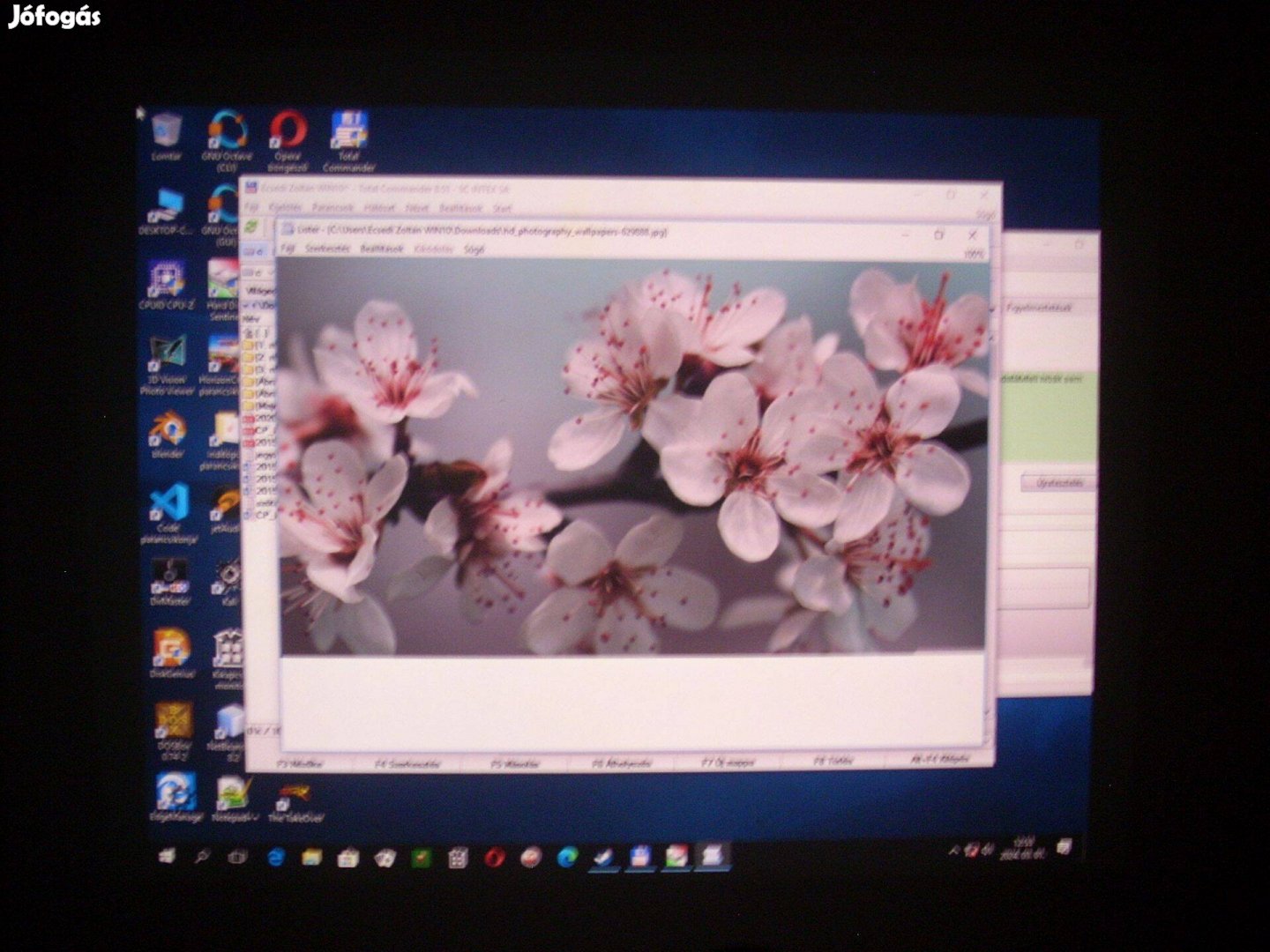Open the Súgó menu in Lister
The width and height of the screenshot is (1270, 952).
click(474, 249)
